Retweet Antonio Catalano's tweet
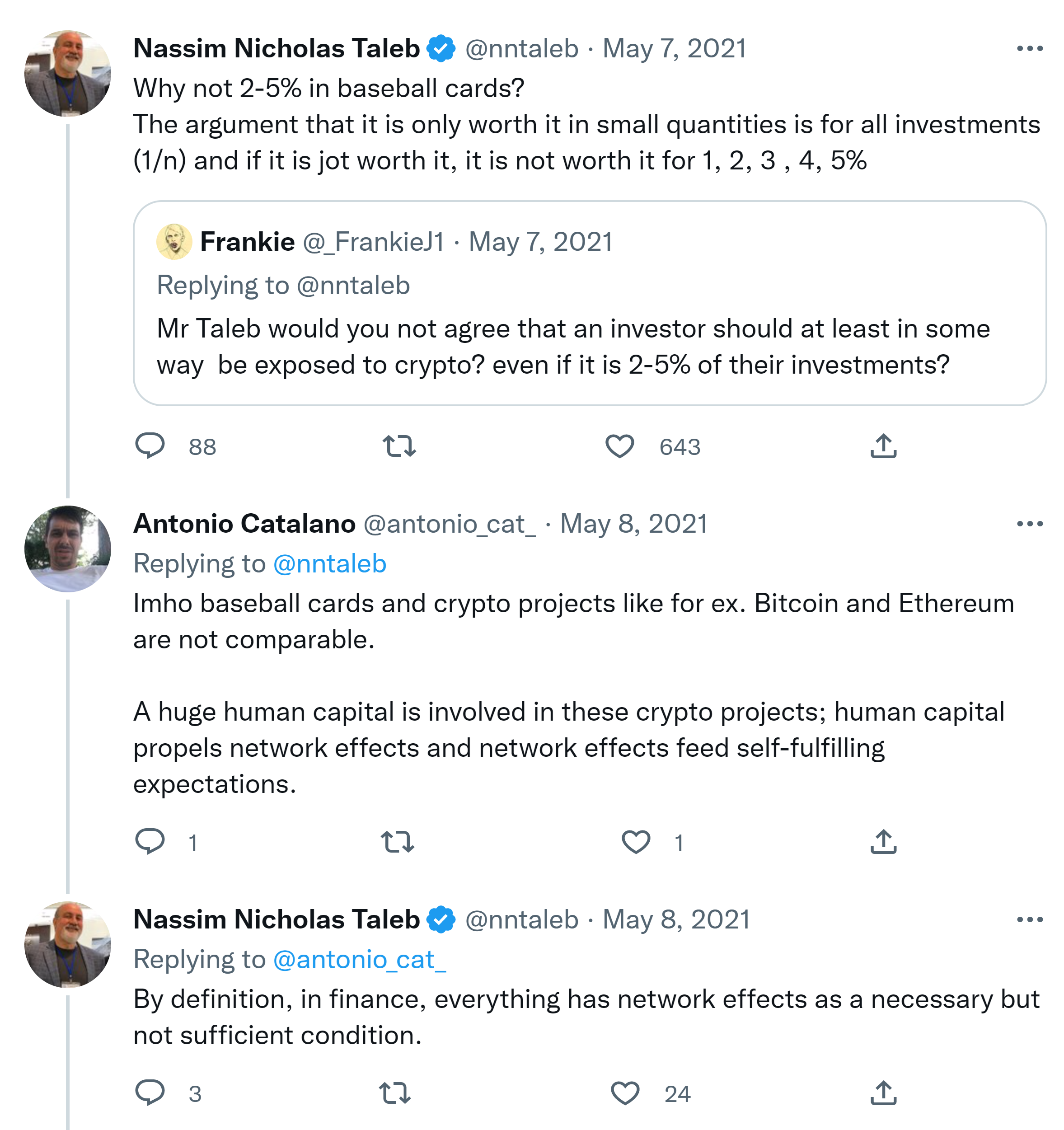Image resolution: width=1064 pixels, height=1130 pixels. click(x=397, y=841)
